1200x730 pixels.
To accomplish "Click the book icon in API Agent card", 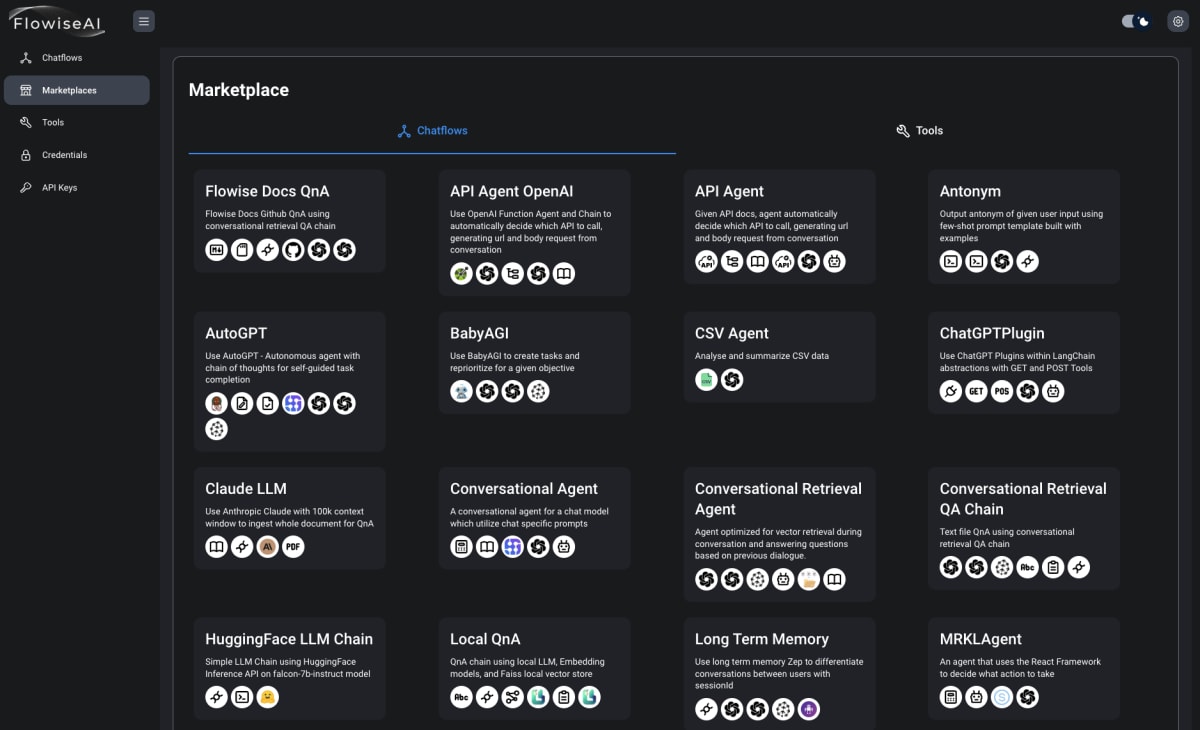I will tap(757, 262).
